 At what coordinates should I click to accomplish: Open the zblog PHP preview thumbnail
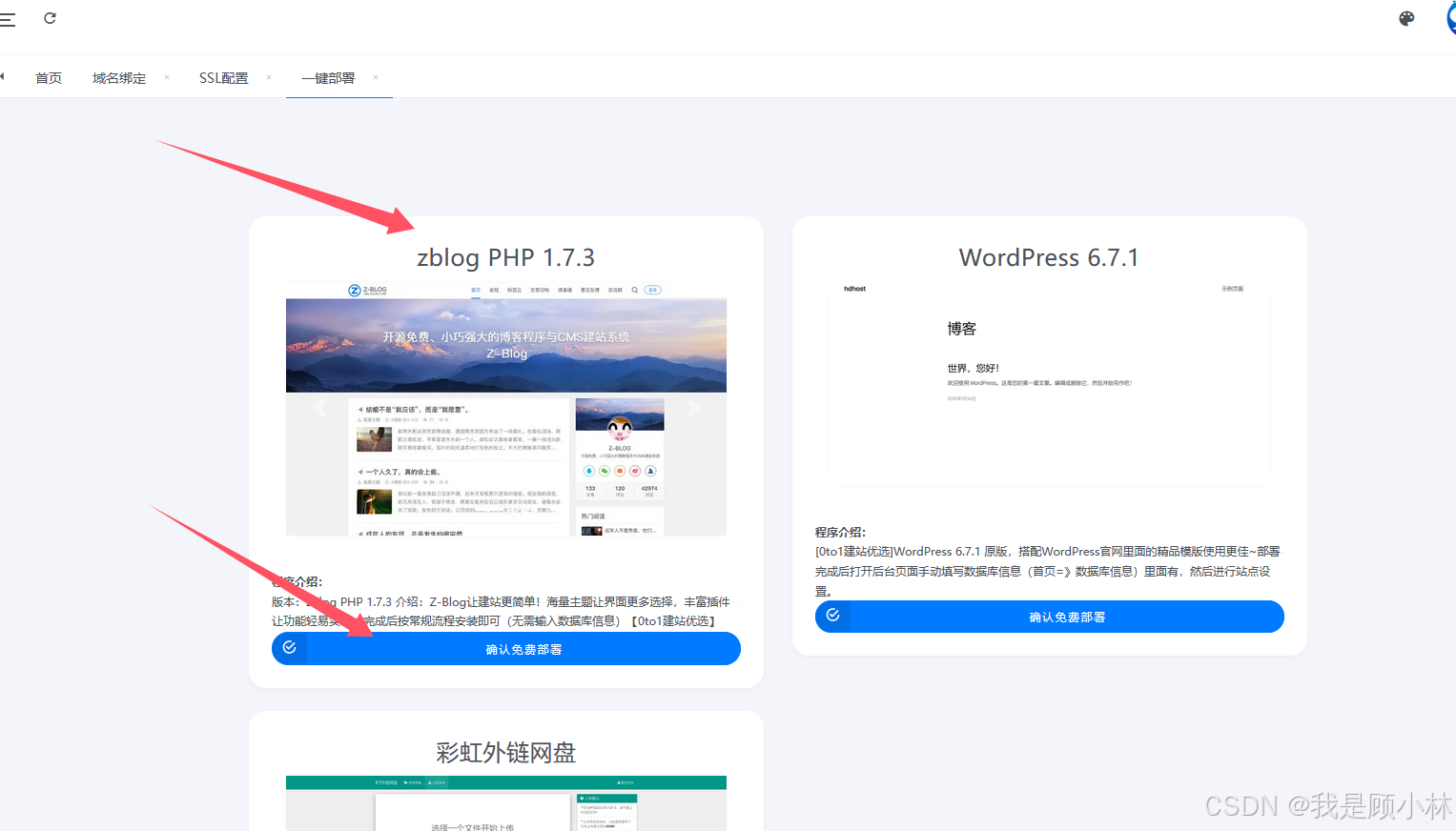(x=506, y=408)
